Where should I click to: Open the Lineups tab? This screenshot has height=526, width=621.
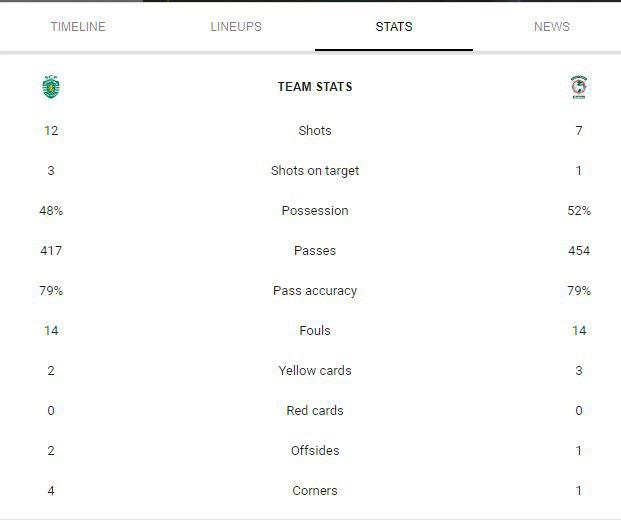[x=236, y=27]
